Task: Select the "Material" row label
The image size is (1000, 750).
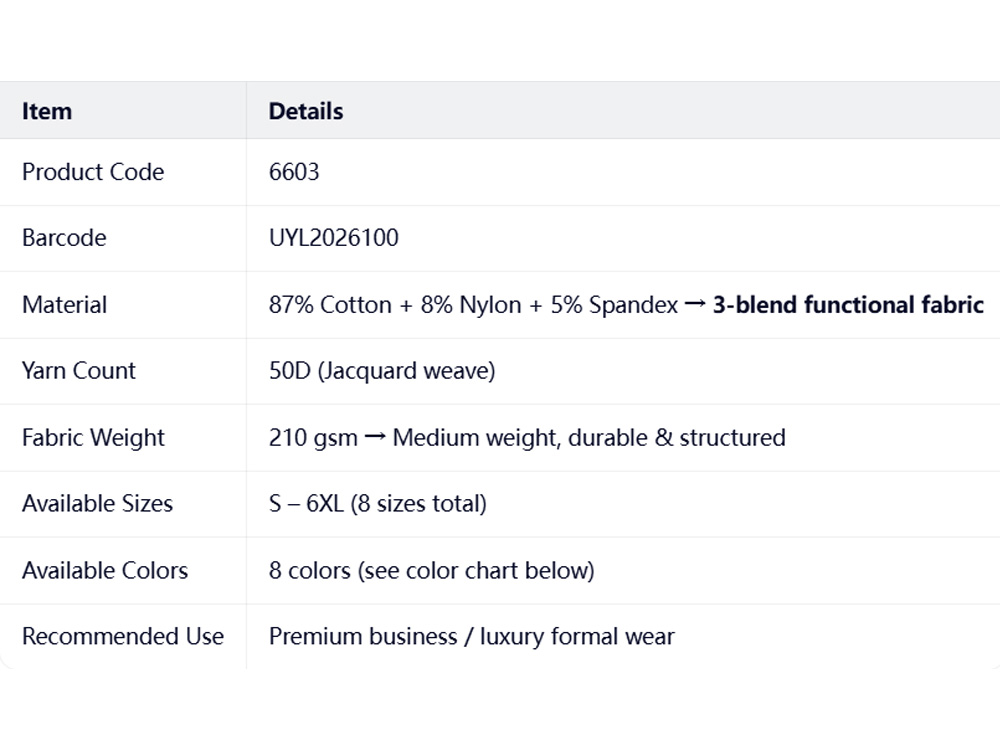Action: click(x=64, y=305)
